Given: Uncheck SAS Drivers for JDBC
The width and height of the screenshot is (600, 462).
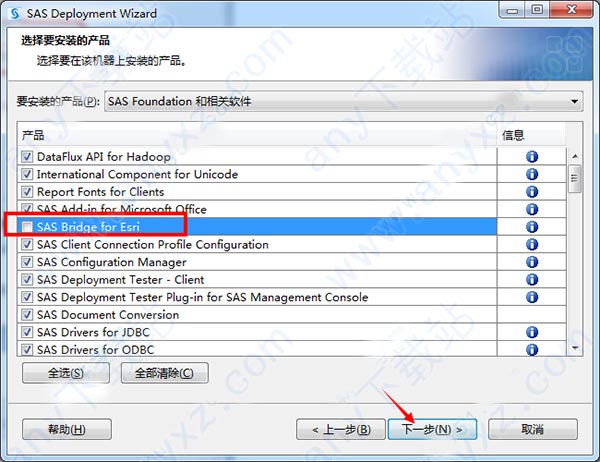Looking at the screenshot, I should coord(27,332).
